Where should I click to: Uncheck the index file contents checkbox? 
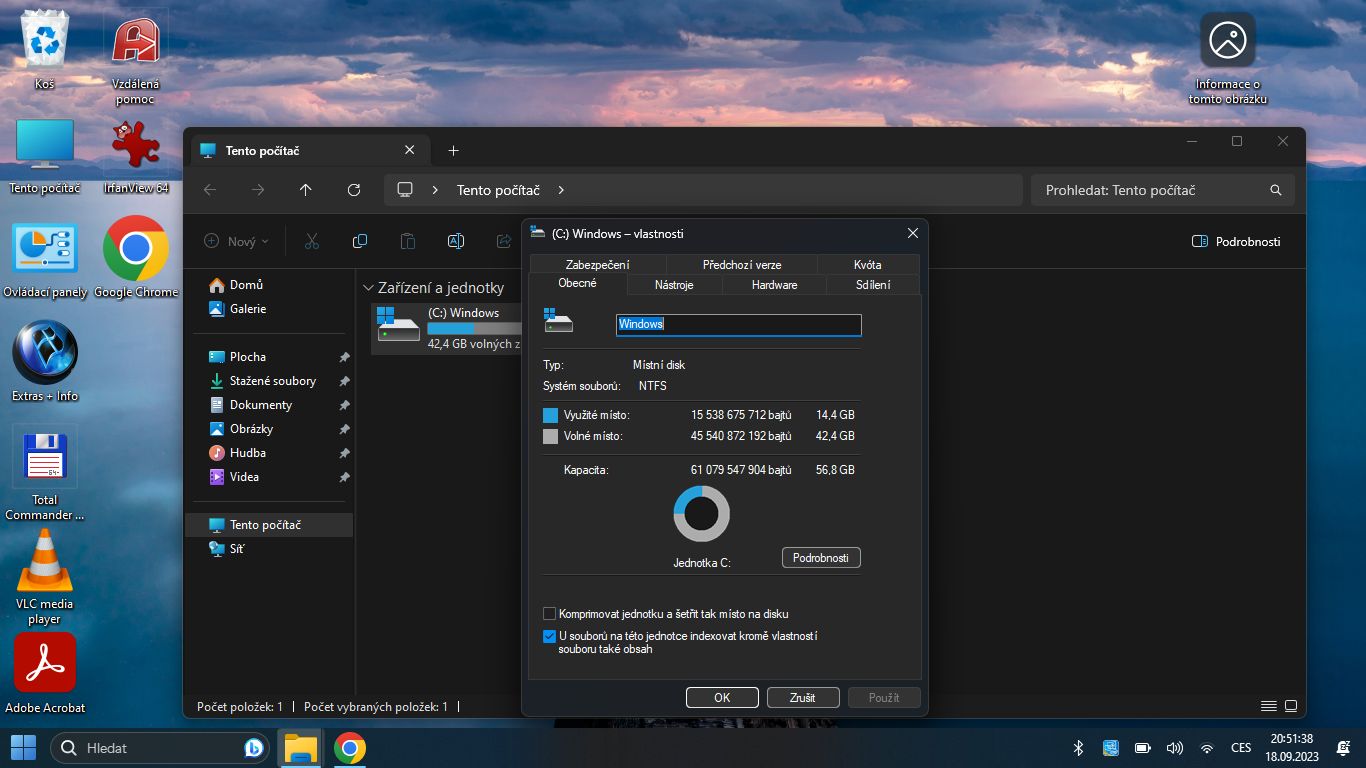coord(549,636)
